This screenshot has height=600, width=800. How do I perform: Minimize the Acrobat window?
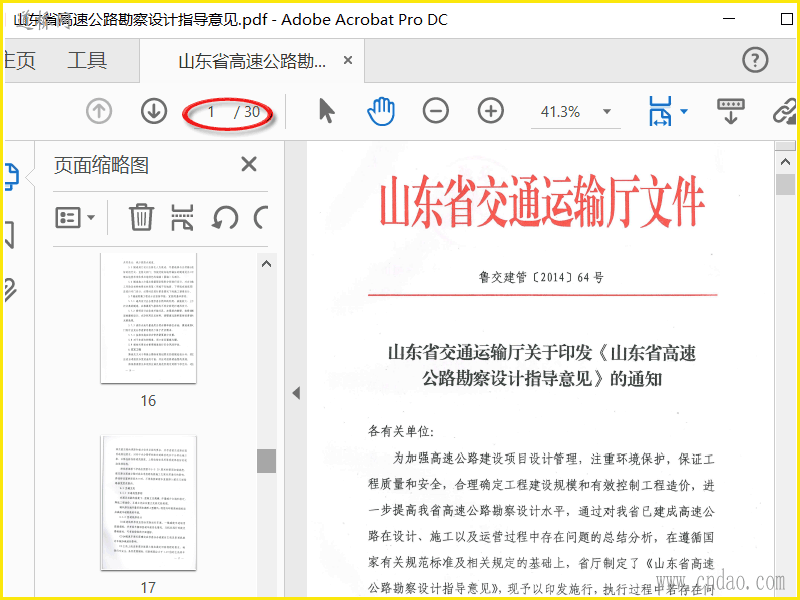point(729,19)
